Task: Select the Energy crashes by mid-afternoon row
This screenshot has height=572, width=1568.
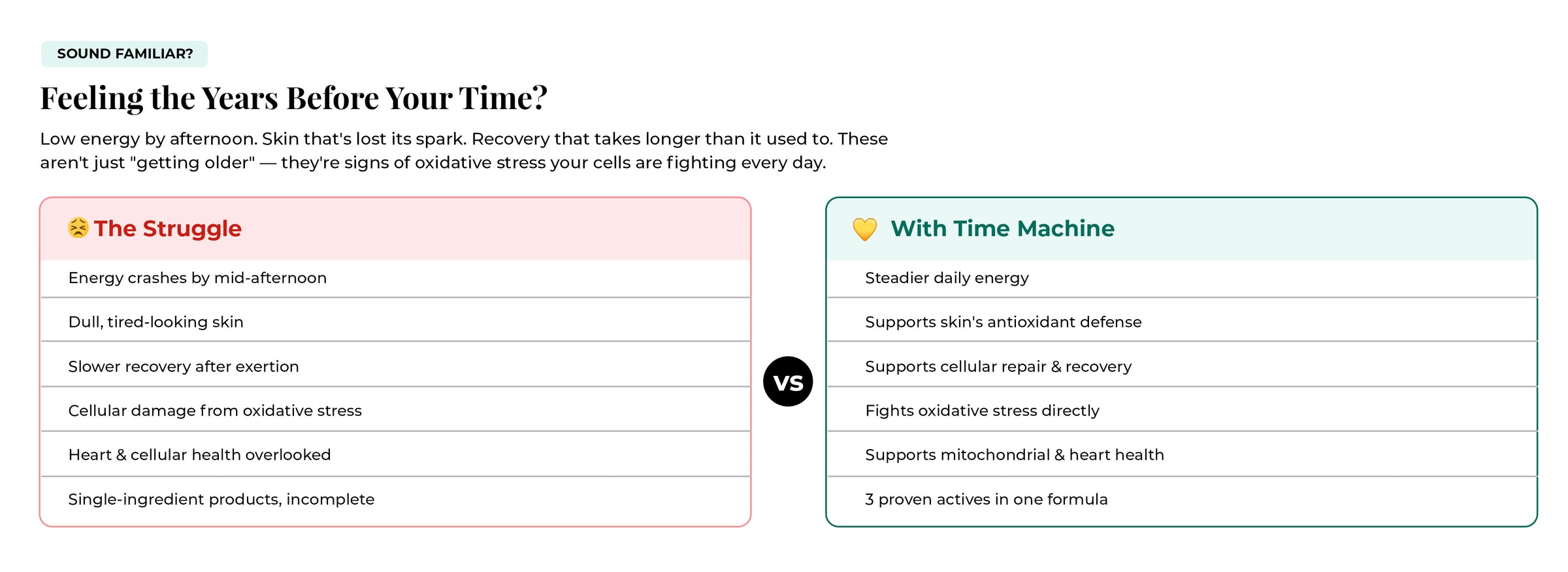Action: (395, 278)
